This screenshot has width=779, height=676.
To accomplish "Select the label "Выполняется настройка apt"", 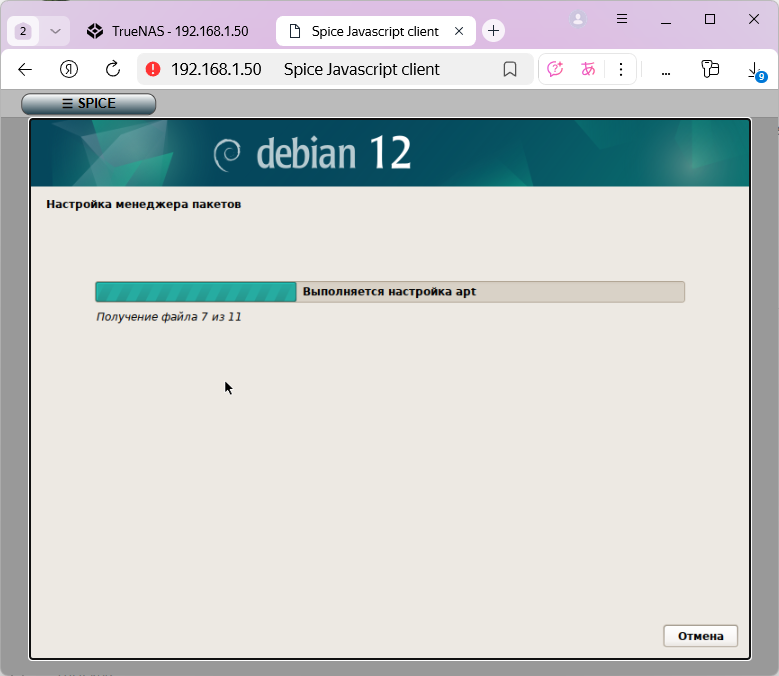I will click(x=390, y=292).
